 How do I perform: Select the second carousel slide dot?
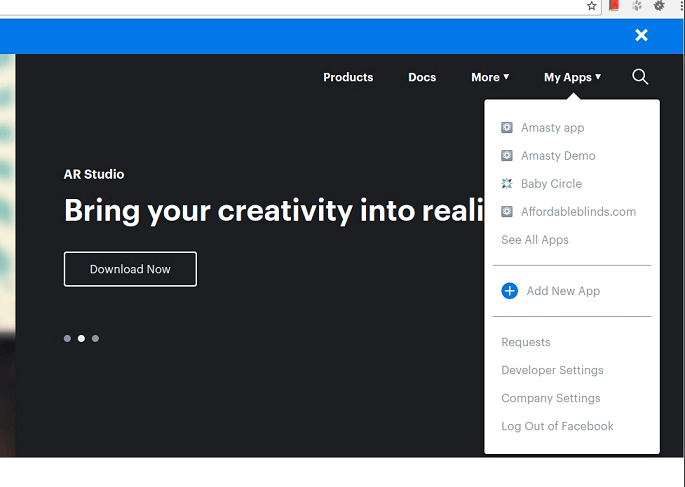click(x=81, y=338)
